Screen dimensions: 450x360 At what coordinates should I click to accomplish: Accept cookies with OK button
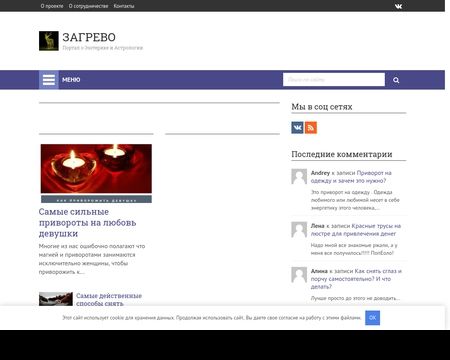click(372, 318)
